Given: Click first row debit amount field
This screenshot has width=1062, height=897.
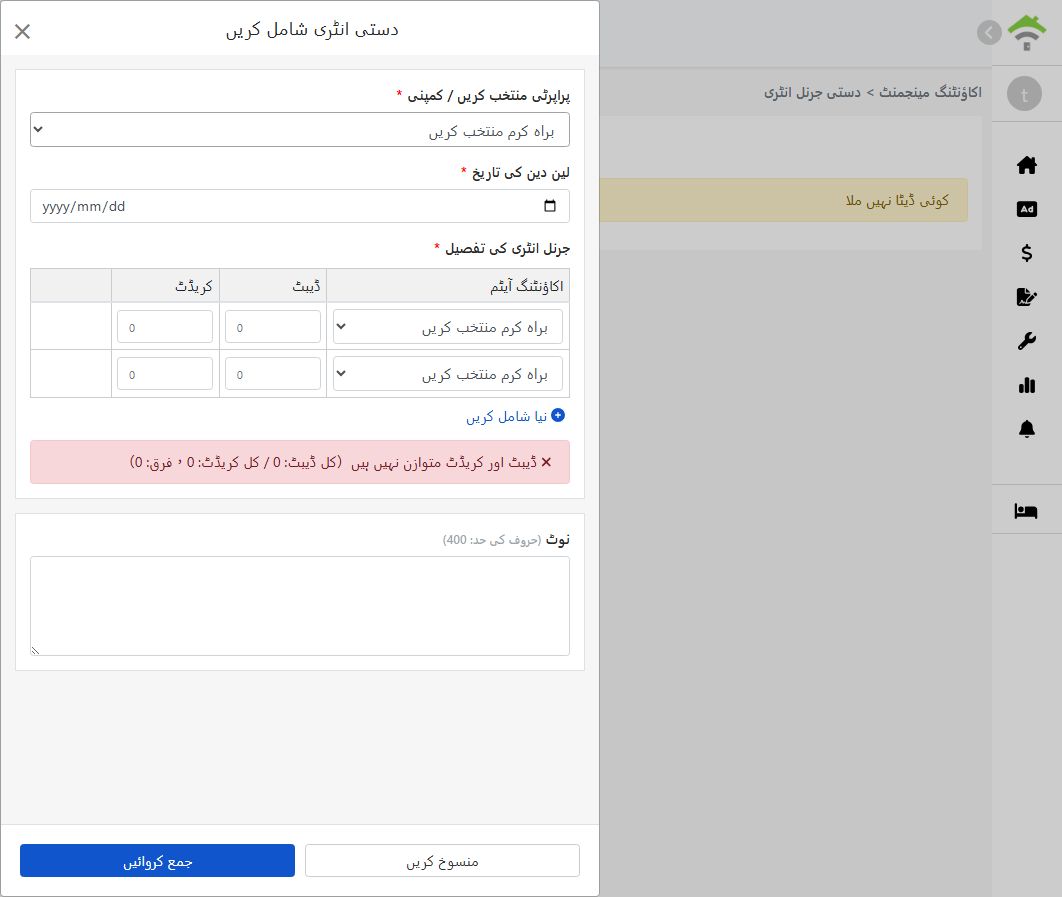Looking at the screenshot, I should pos(273,327).
